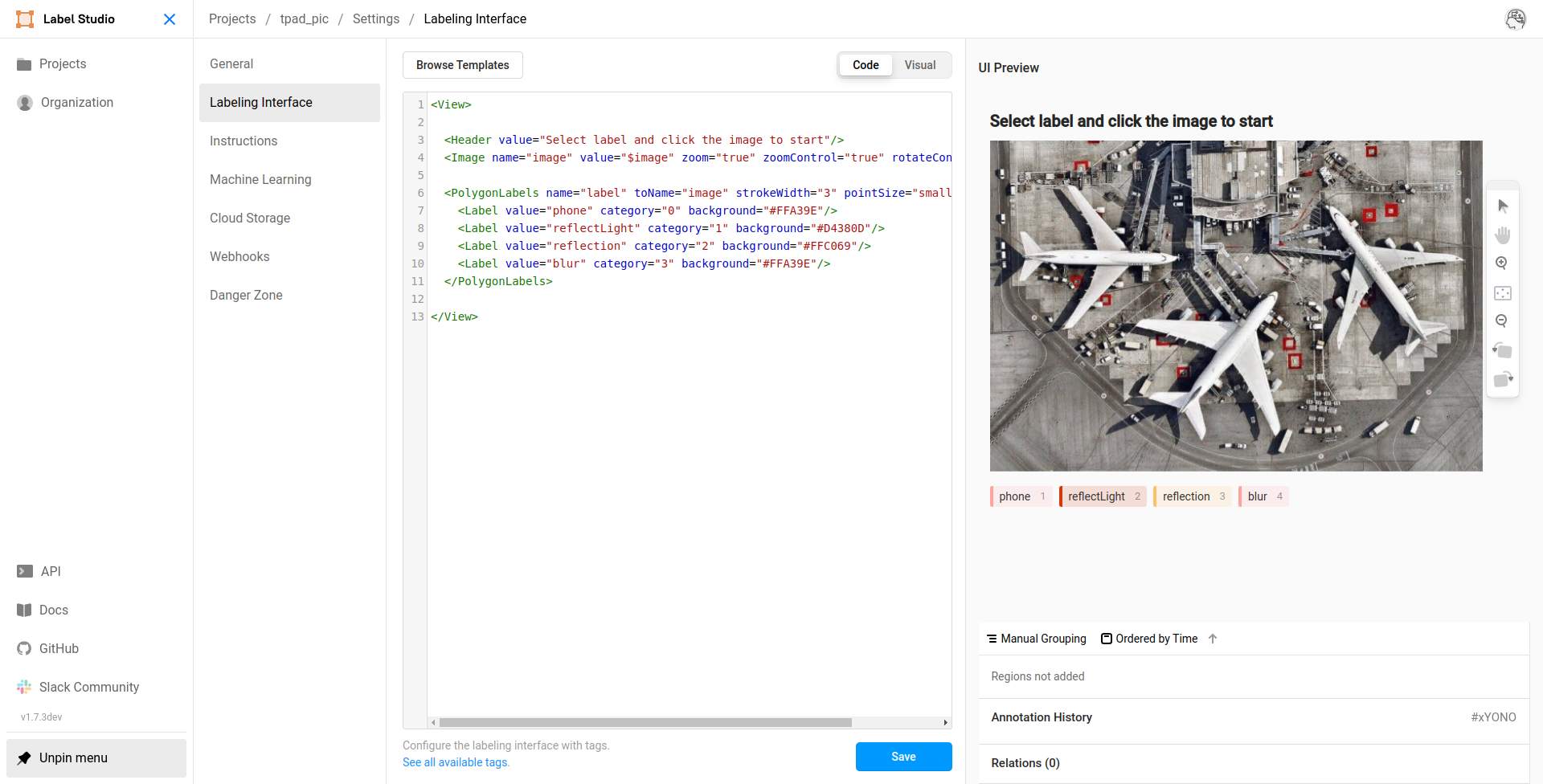Image resolution: width=1543 pixels, height=784 pixels.
Task: Expand the Annotation History section
Action: [1042, 717]
